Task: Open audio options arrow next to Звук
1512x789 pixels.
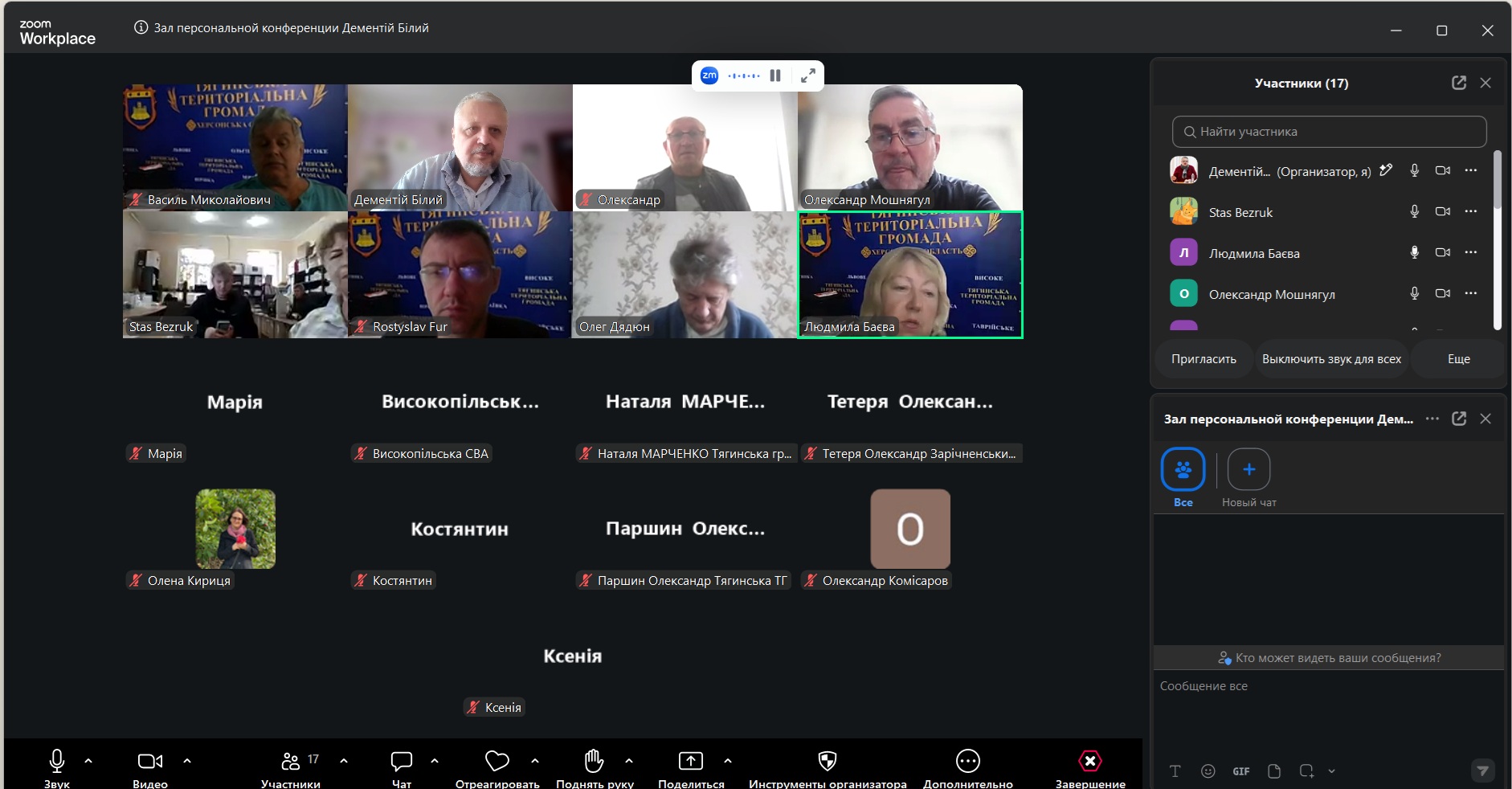Action: coord(88,760)
